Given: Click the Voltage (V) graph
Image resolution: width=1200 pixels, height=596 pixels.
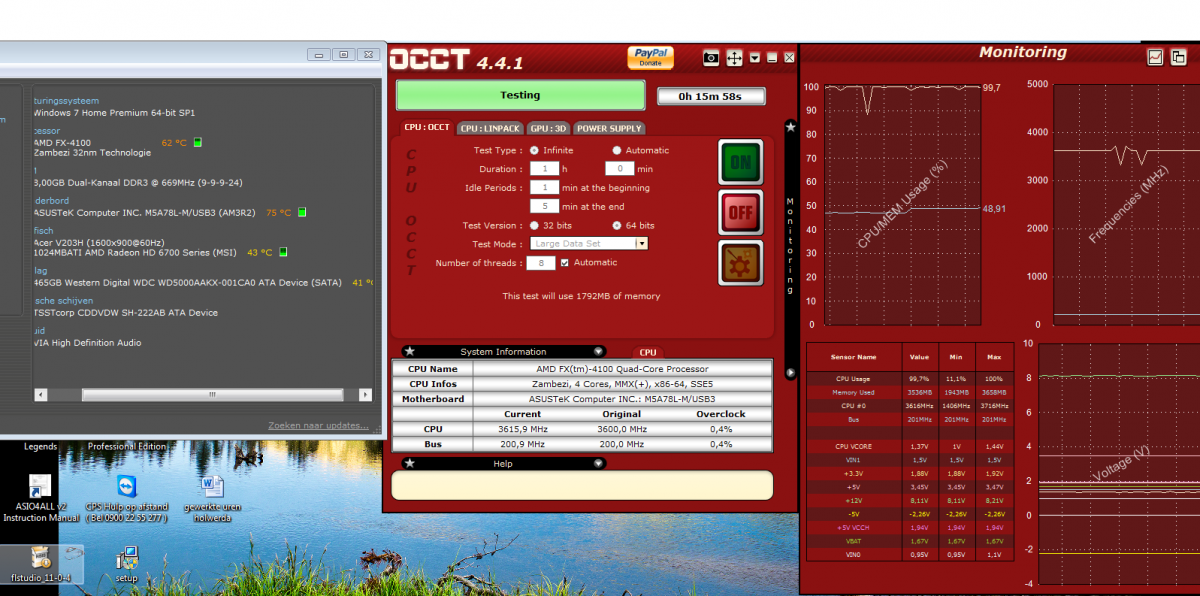Looking at the screenshot, I should [1119, 462].
